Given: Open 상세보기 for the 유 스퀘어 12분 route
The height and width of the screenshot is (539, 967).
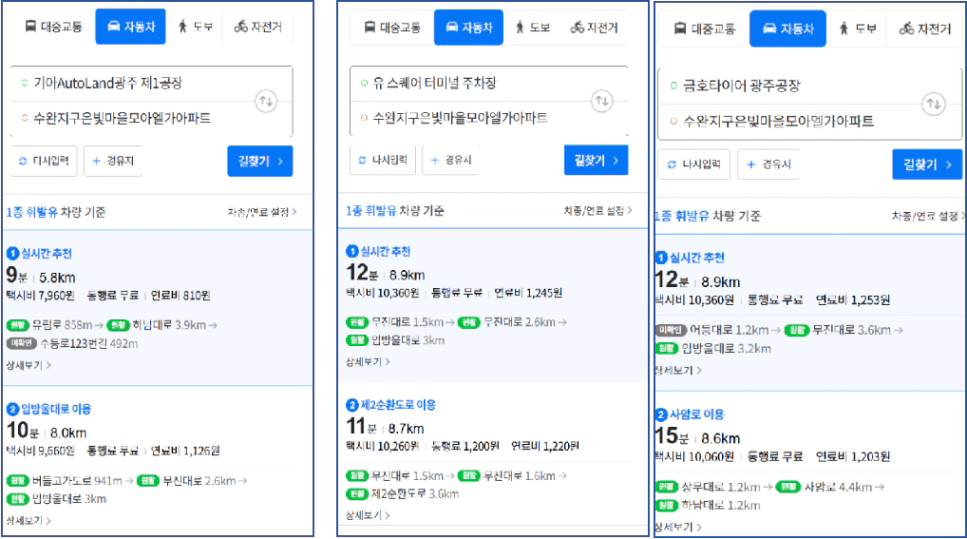Looking at the screenshot, I should tap(368, 361).
